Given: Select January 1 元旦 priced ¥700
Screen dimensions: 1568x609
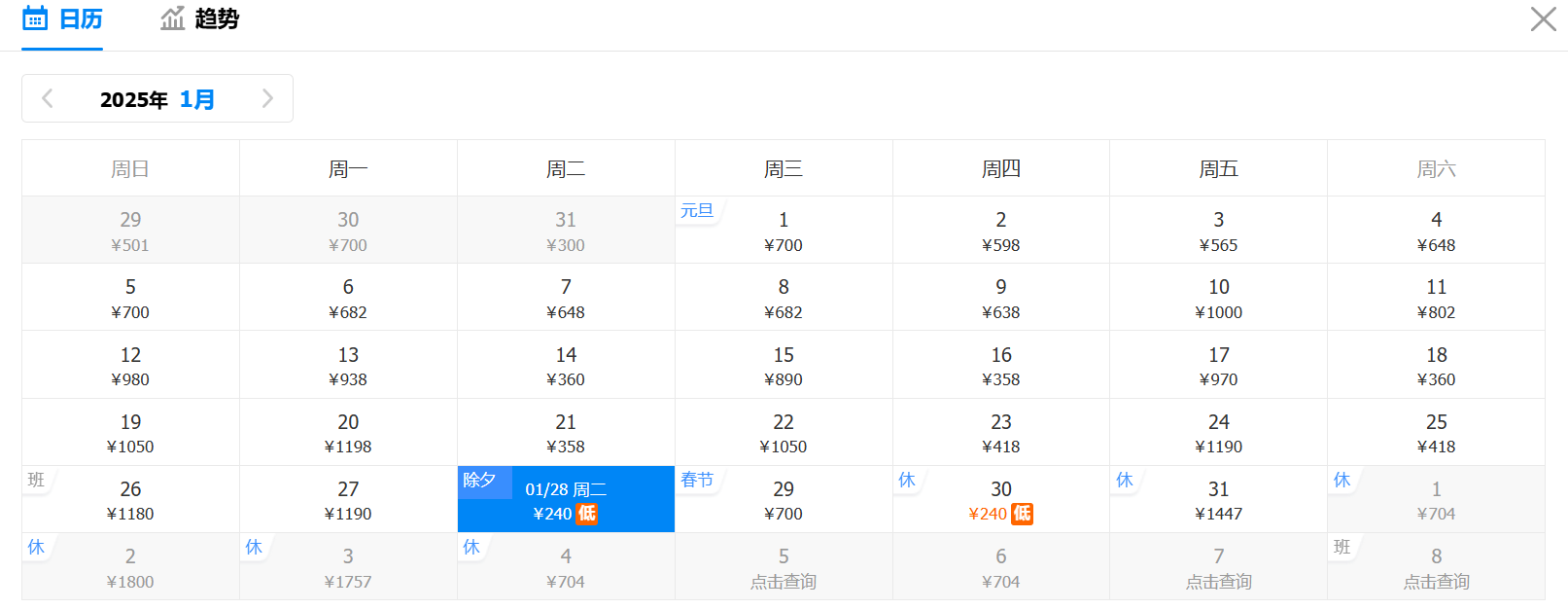Looking at the screenshot, I should tap(784, 231).
